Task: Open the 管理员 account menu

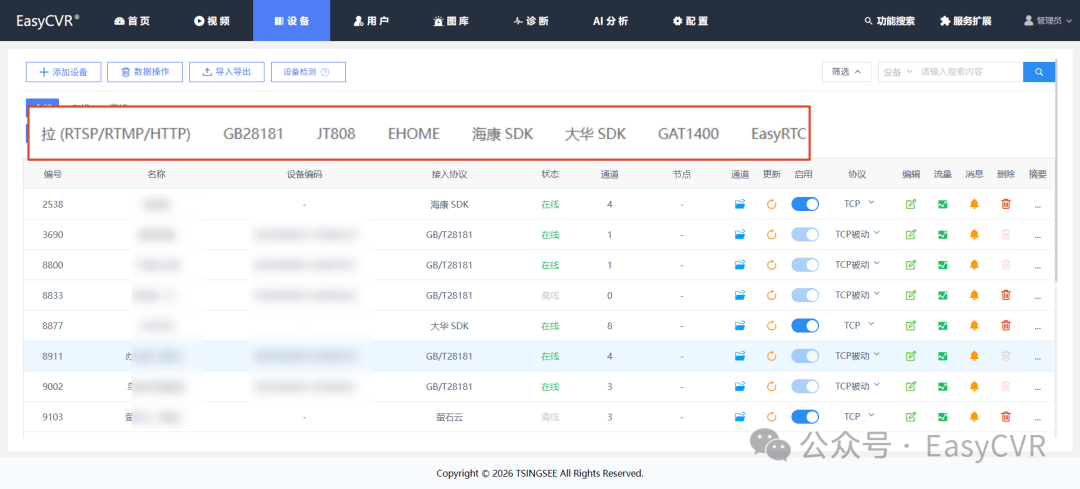Action: [x=1048, y=21]
